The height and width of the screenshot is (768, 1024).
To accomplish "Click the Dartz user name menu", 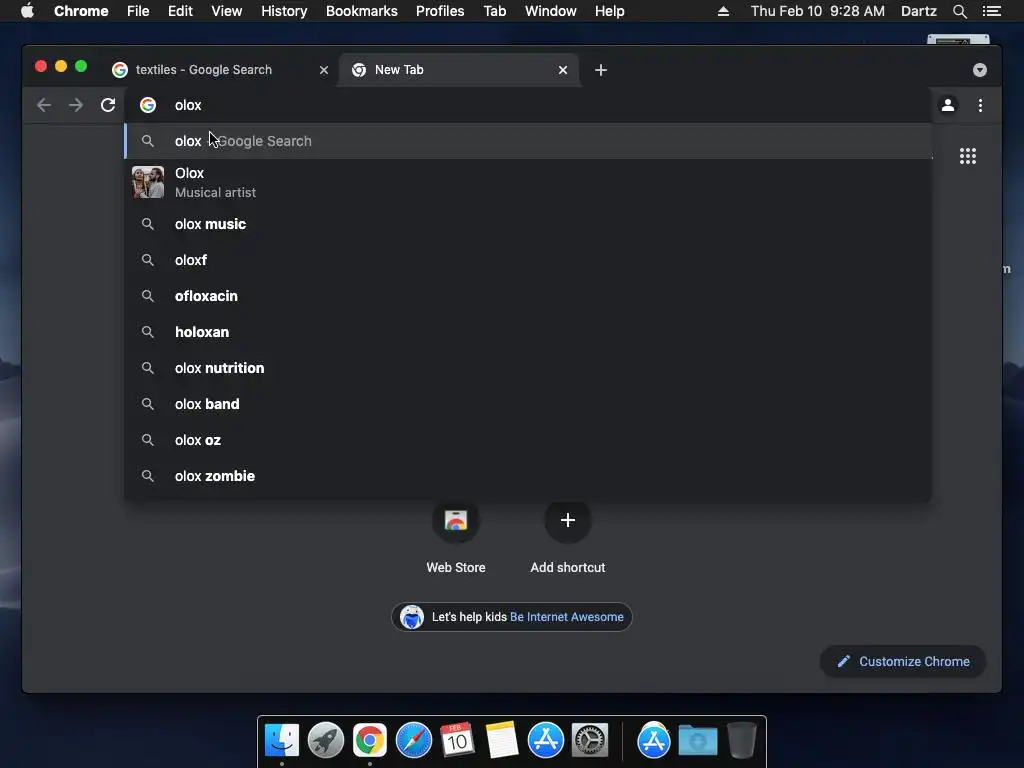I will click(918, 11).
